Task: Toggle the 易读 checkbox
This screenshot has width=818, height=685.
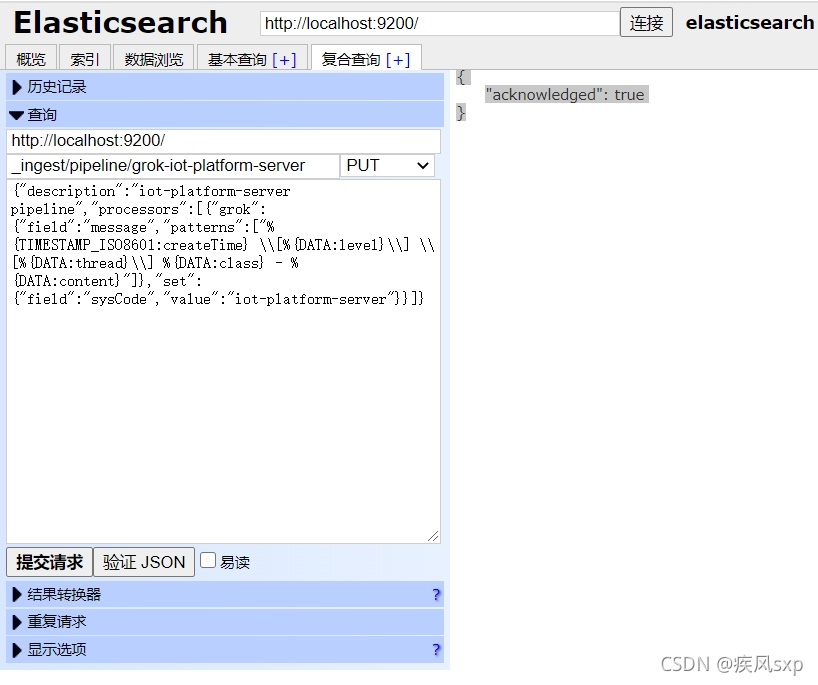Action: point(208,560)
